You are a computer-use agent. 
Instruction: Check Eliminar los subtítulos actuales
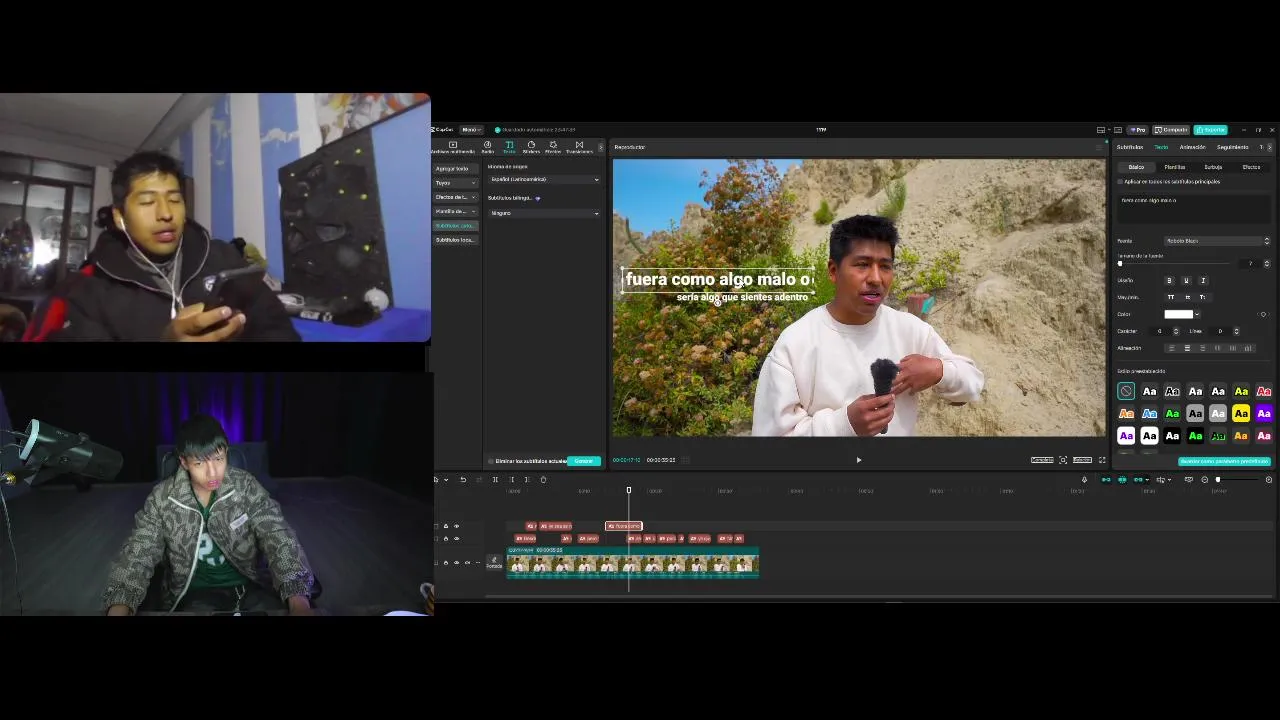point(491,461)
